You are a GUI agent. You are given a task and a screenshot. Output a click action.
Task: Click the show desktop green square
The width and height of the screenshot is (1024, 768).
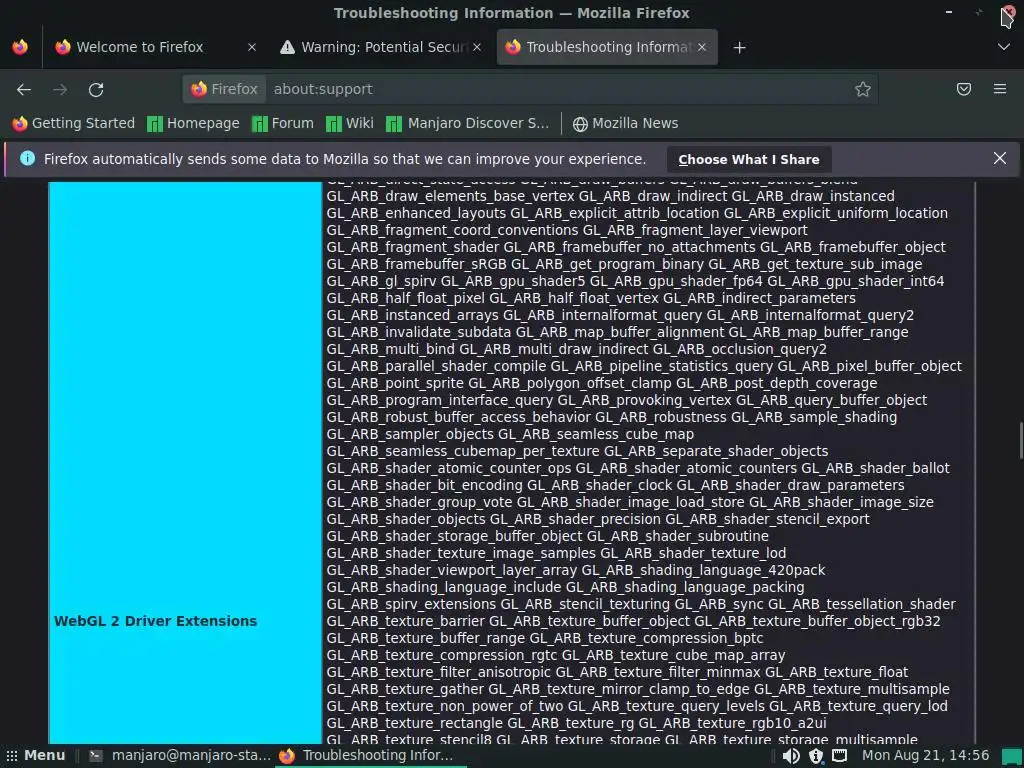pos(1012,756)
